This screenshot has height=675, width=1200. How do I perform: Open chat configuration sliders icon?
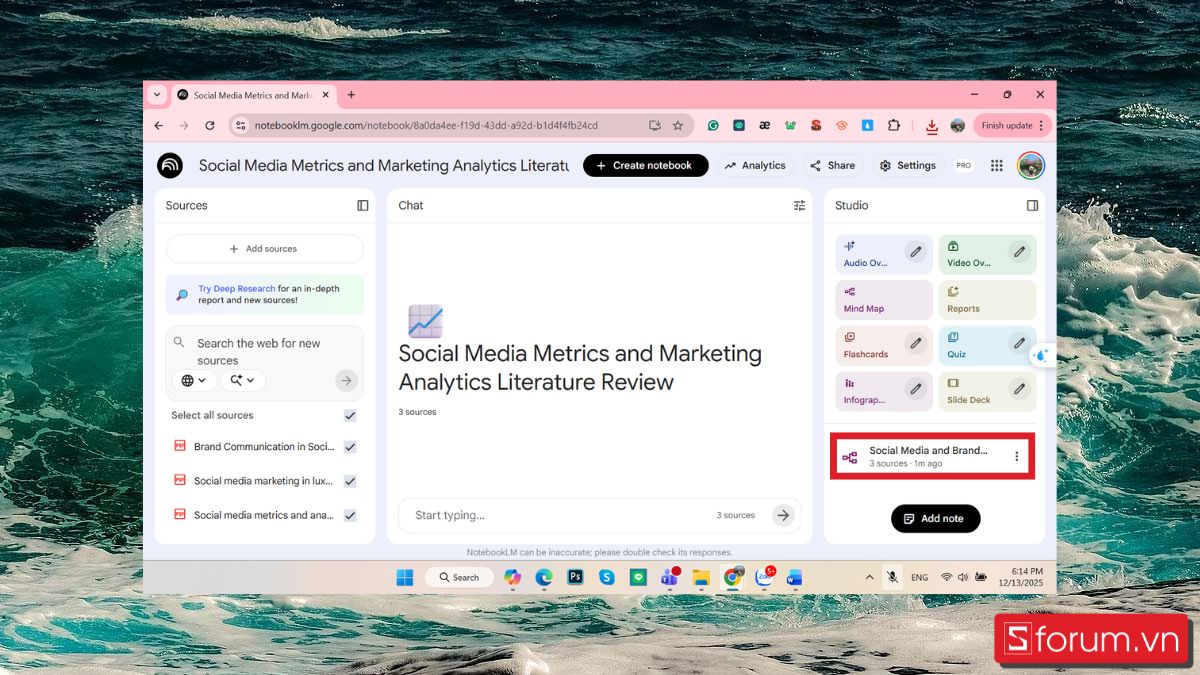799,205
